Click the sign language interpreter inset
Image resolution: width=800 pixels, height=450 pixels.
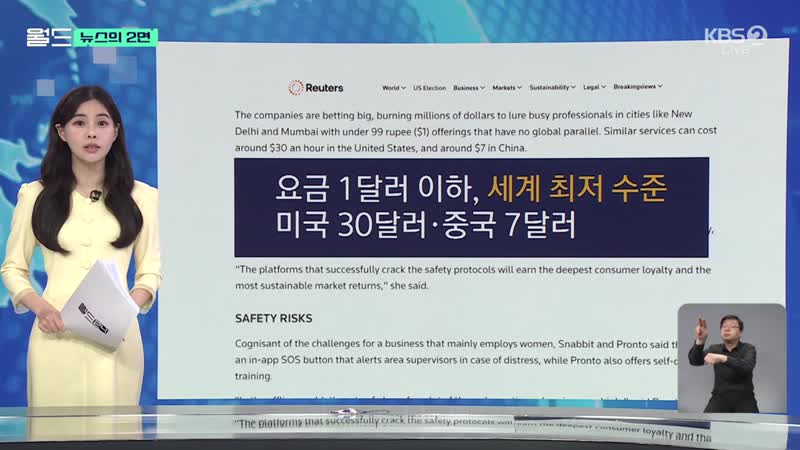730,358
